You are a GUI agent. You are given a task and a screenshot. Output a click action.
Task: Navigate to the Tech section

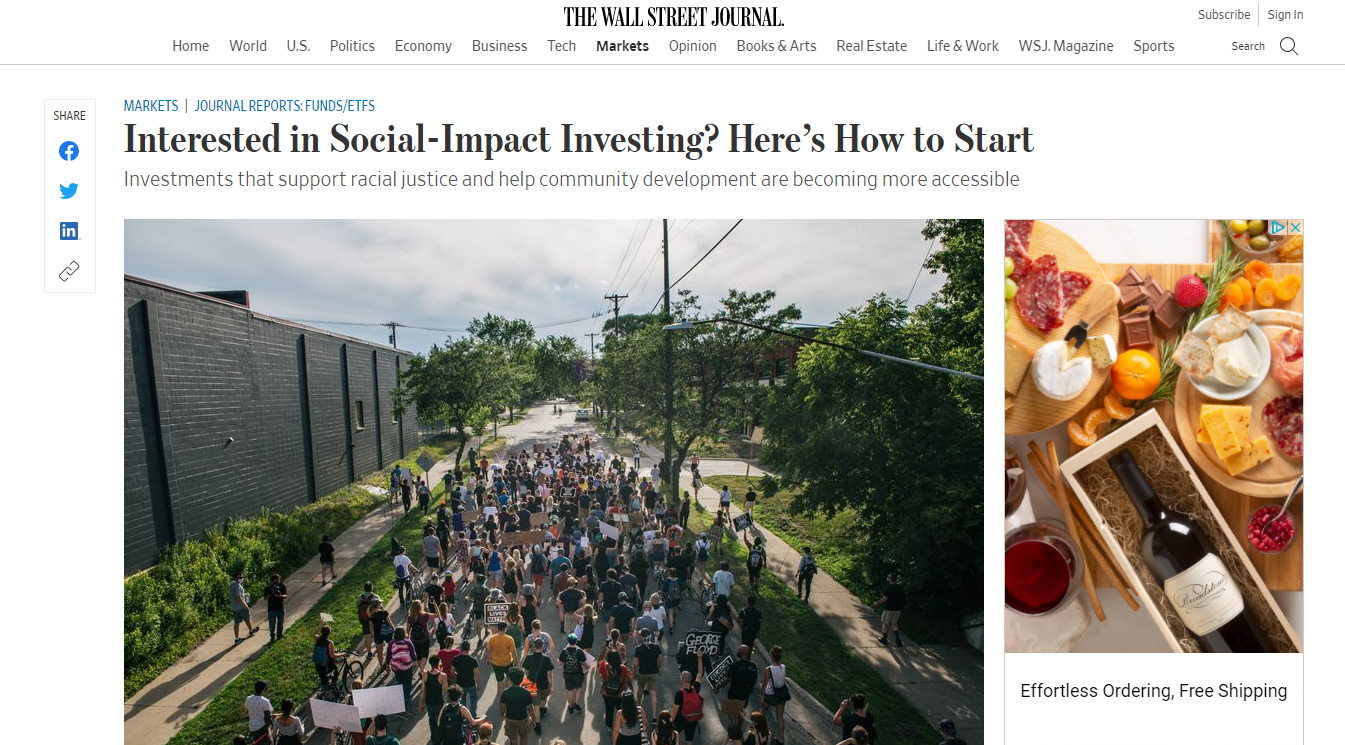561,46
